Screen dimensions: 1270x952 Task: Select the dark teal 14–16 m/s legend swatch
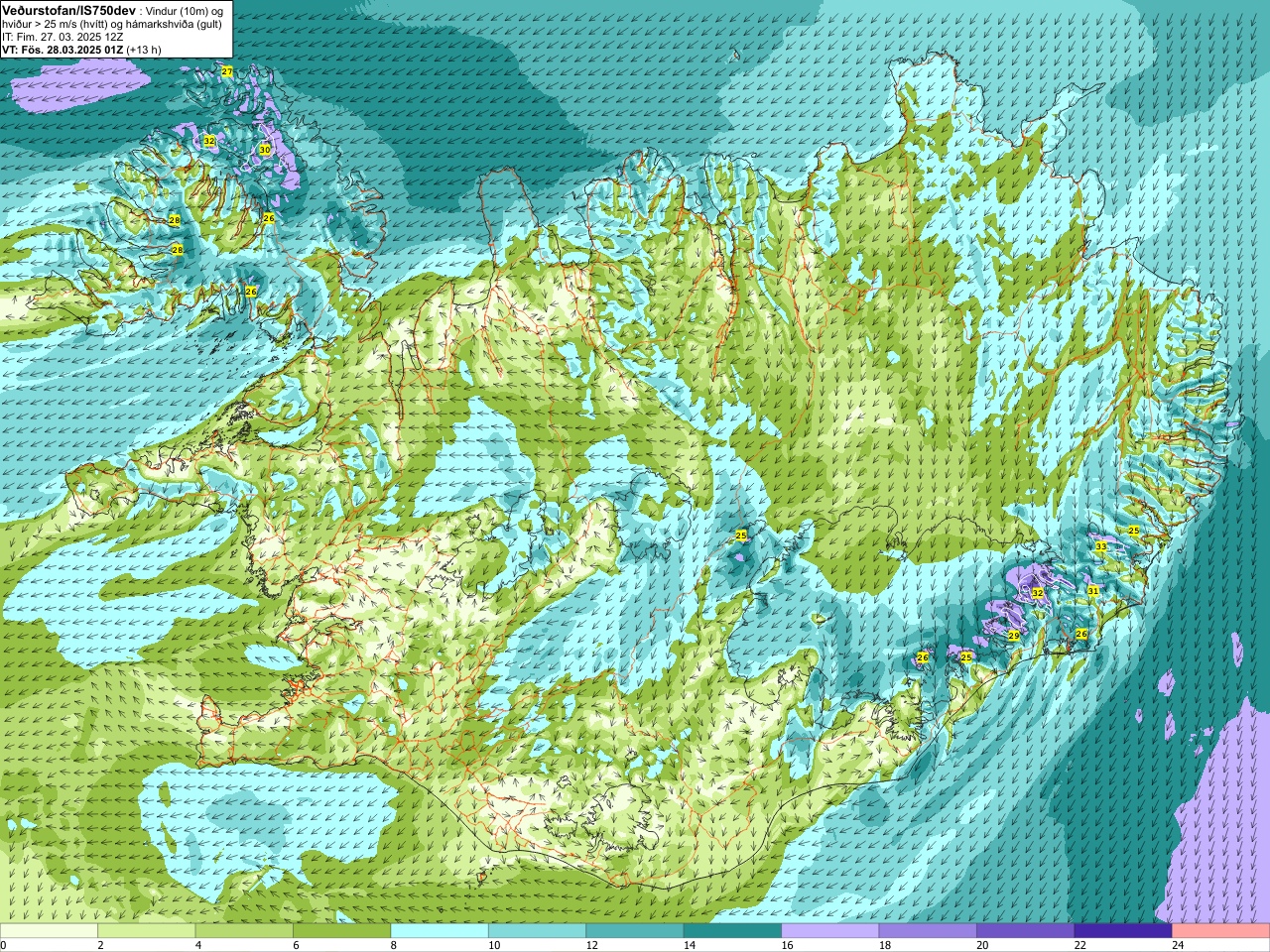[732, 931]
